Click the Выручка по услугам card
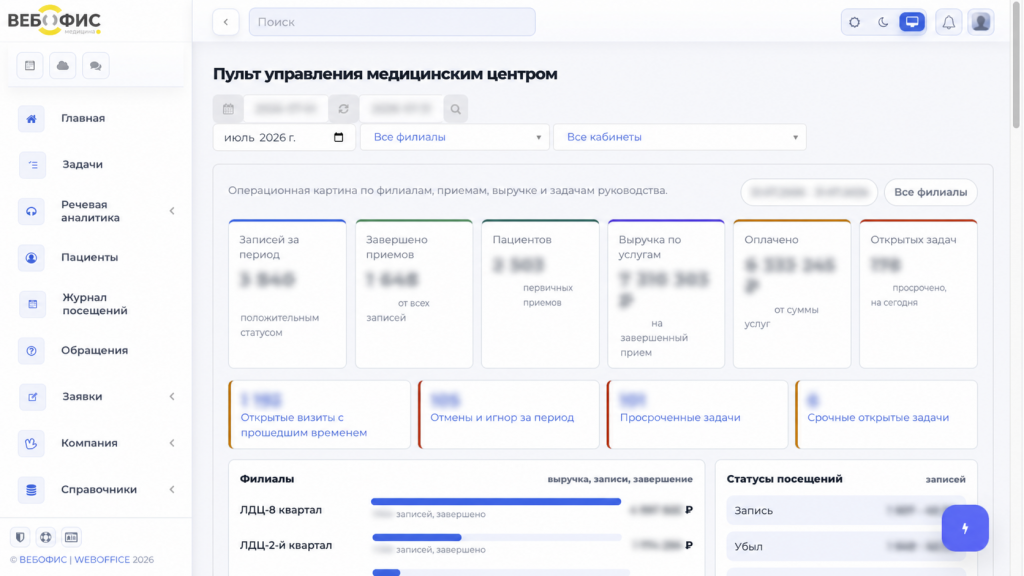The width and height of the screenshot is (1024, 576). pos(666,294)
